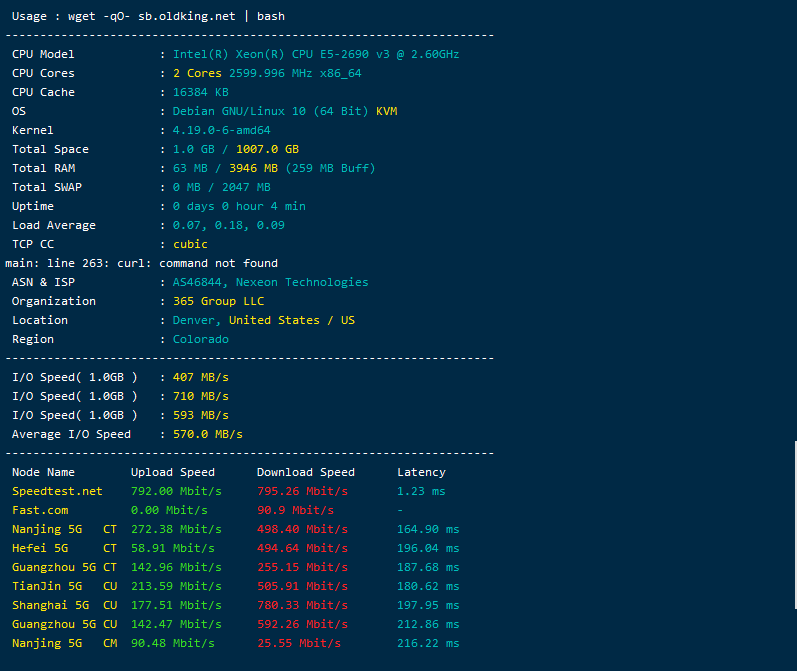
Task: Click the Denver location value
Action: tap(196, 320)
